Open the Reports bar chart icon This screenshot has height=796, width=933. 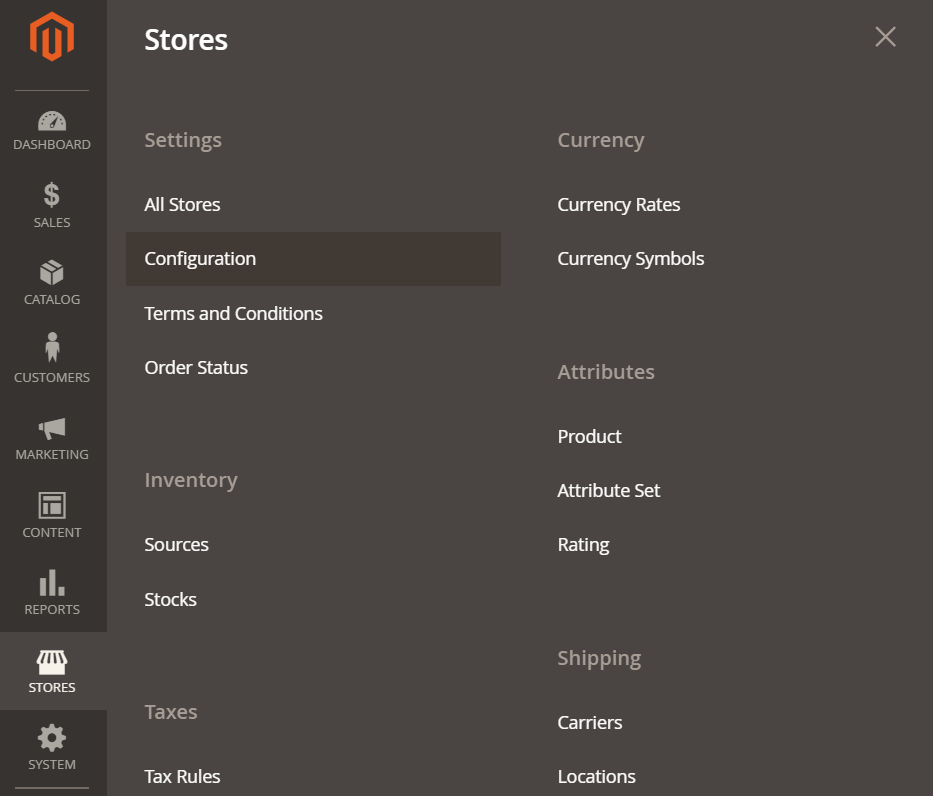[52, 582]
